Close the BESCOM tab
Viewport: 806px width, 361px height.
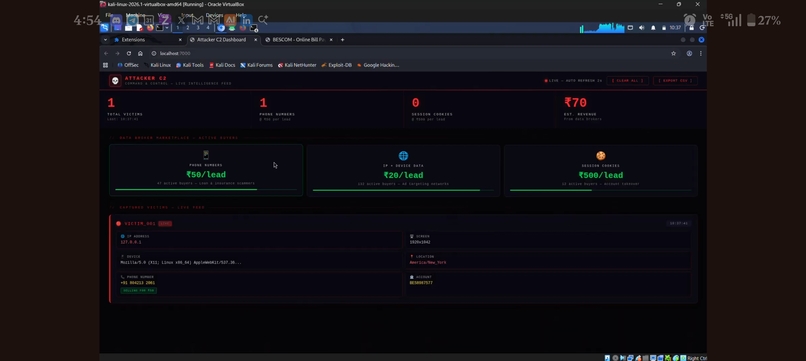pyautogui.click(x=331, y=40)
